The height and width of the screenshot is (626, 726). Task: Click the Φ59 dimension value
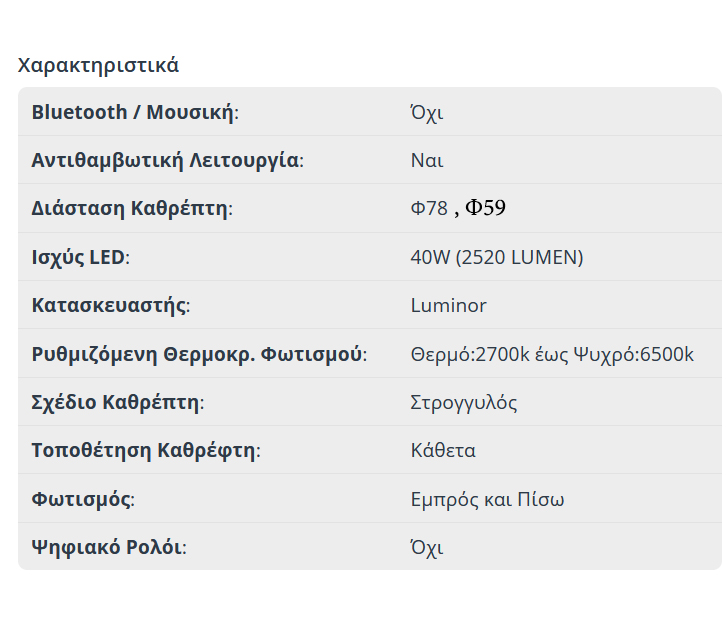(486, 208)
